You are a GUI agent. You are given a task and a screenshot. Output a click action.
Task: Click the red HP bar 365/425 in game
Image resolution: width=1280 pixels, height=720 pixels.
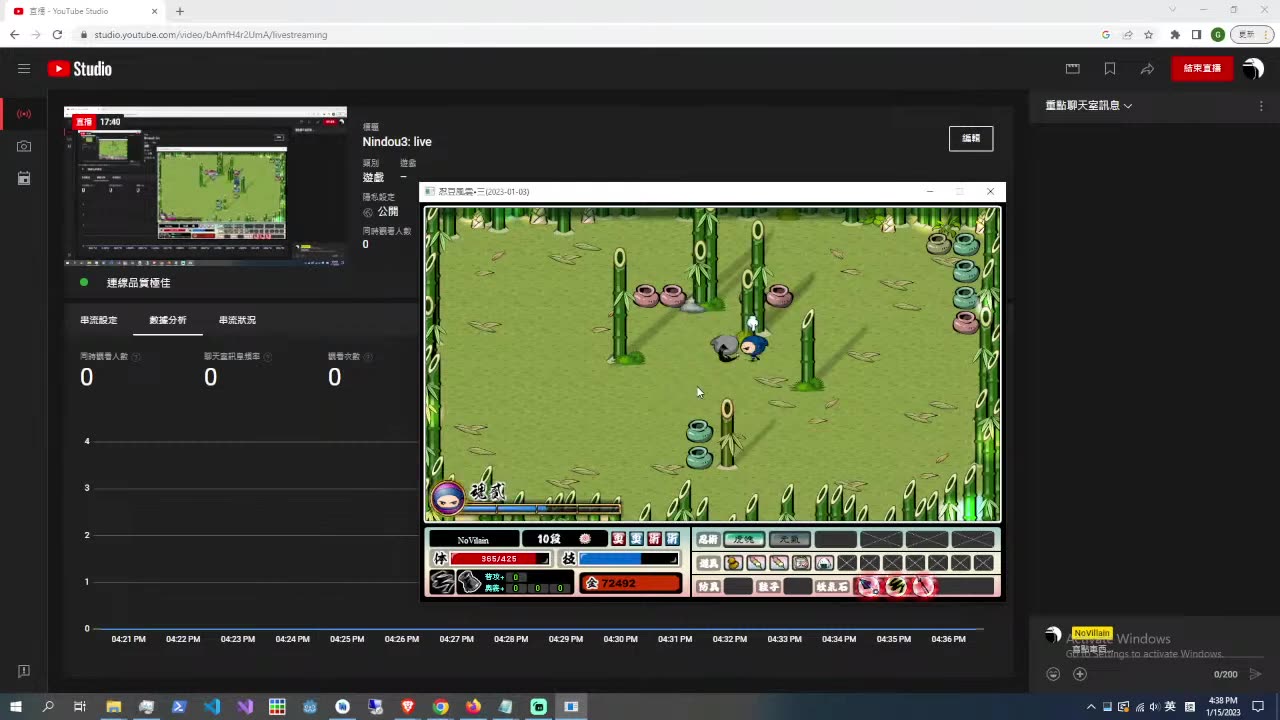pos(500,559)
